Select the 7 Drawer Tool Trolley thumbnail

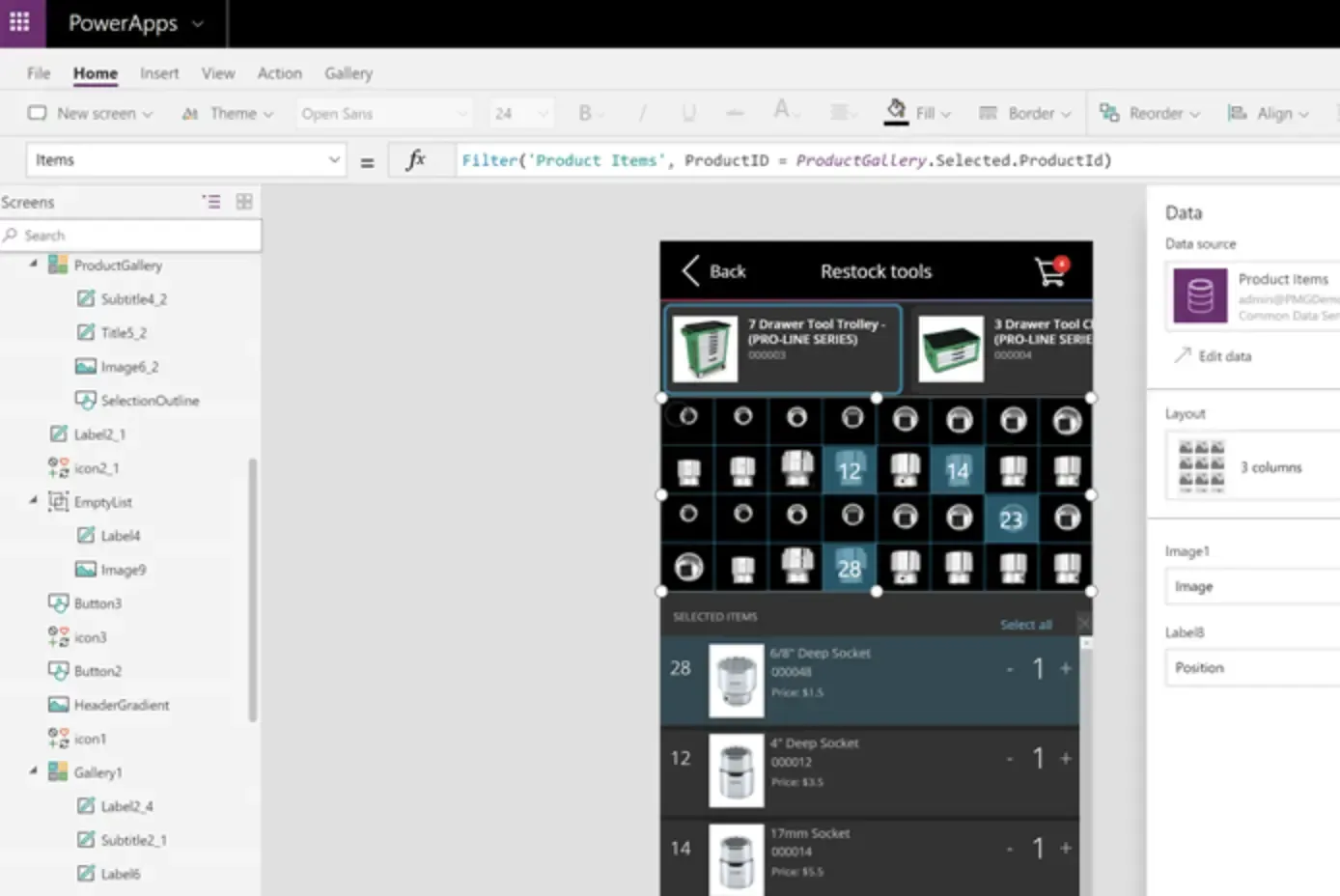point(705,350)
